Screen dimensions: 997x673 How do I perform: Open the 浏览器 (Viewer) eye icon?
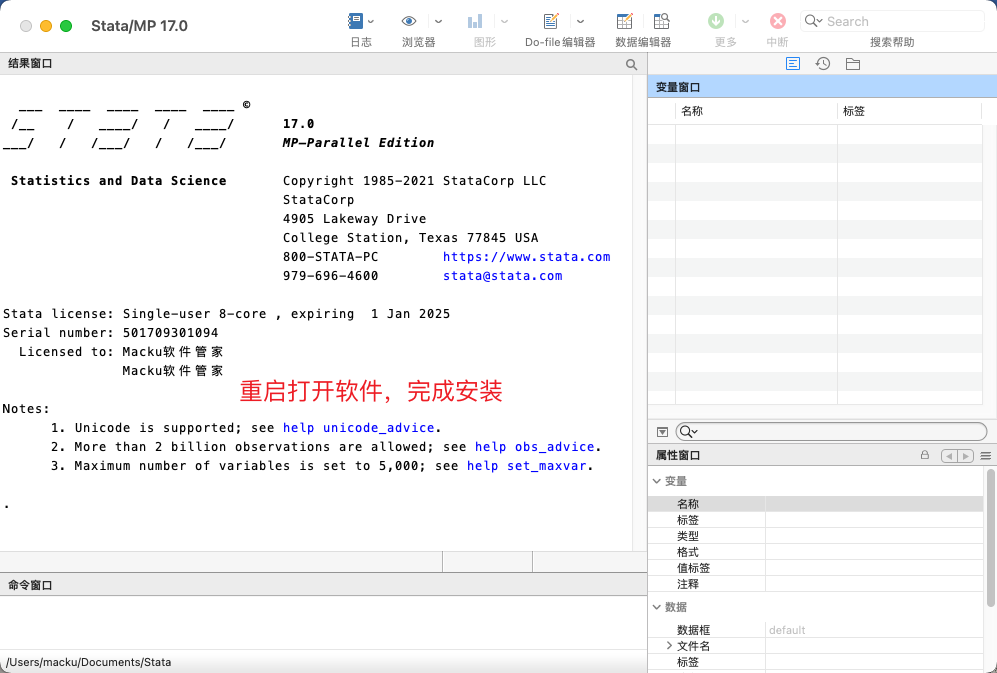pyautogui.click(x=409, y=21)
